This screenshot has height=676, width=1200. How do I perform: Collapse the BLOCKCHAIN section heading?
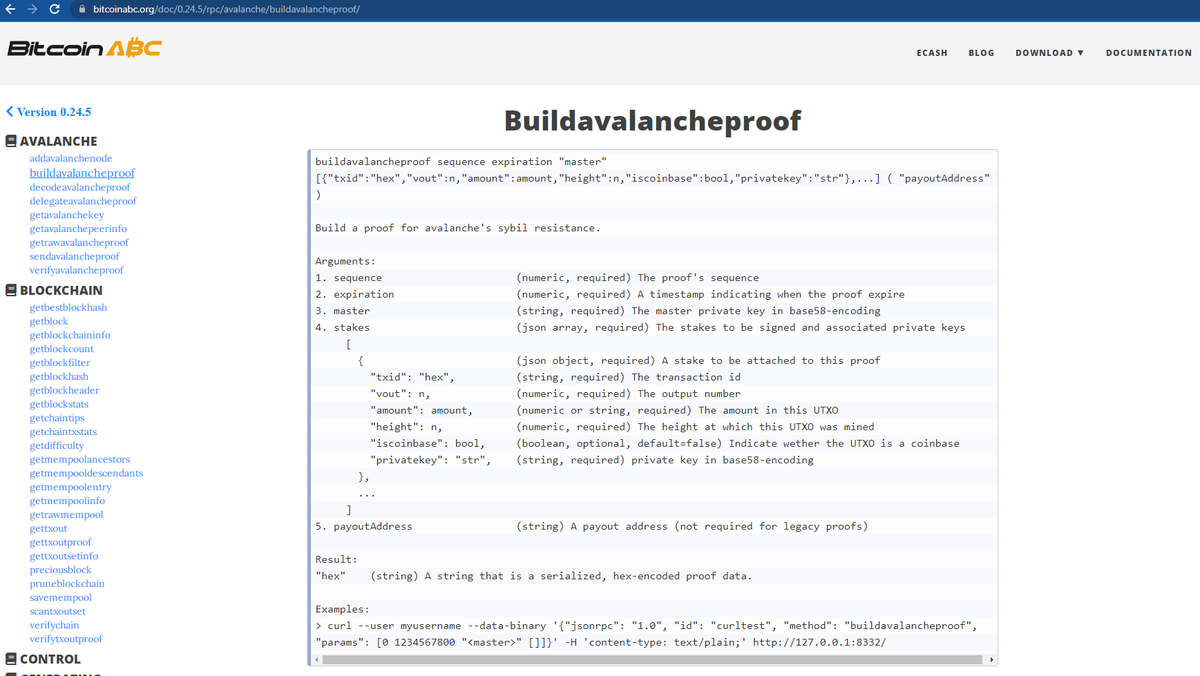[61, 291]
